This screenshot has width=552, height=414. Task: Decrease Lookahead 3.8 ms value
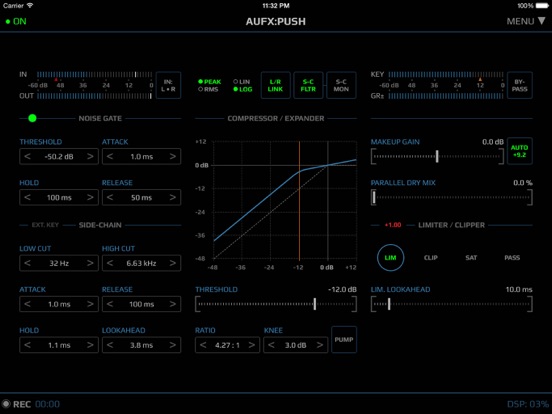point(110,345)
